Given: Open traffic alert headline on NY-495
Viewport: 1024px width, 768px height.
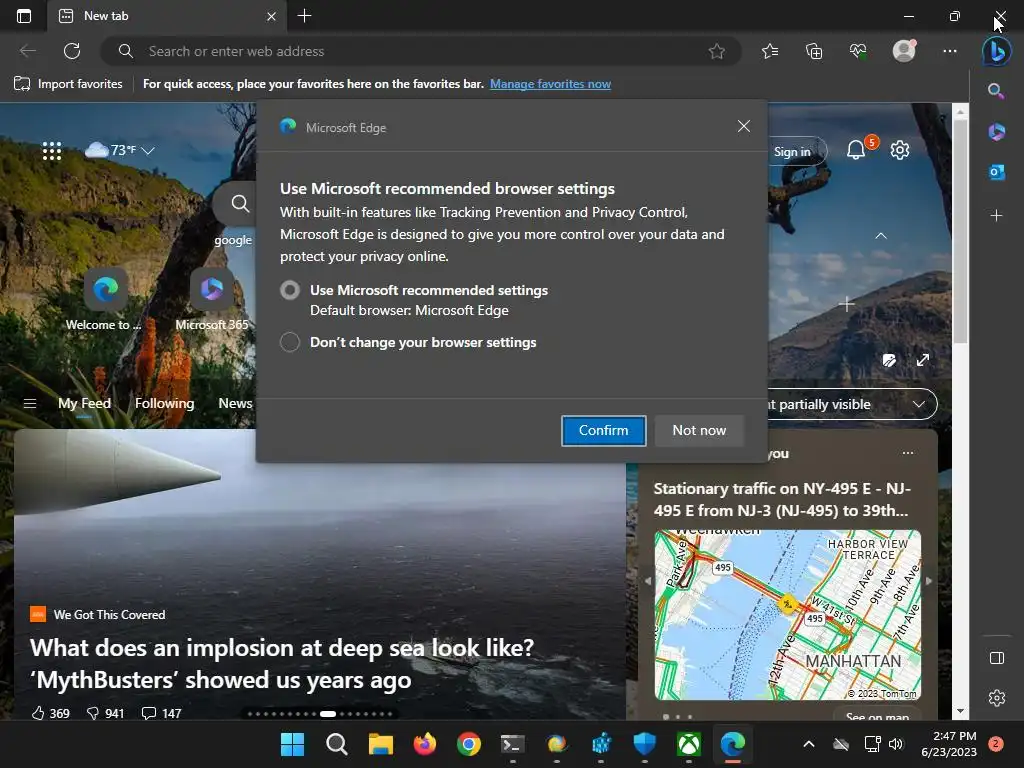Looking at the screenshot, I should tap(782, 499).
